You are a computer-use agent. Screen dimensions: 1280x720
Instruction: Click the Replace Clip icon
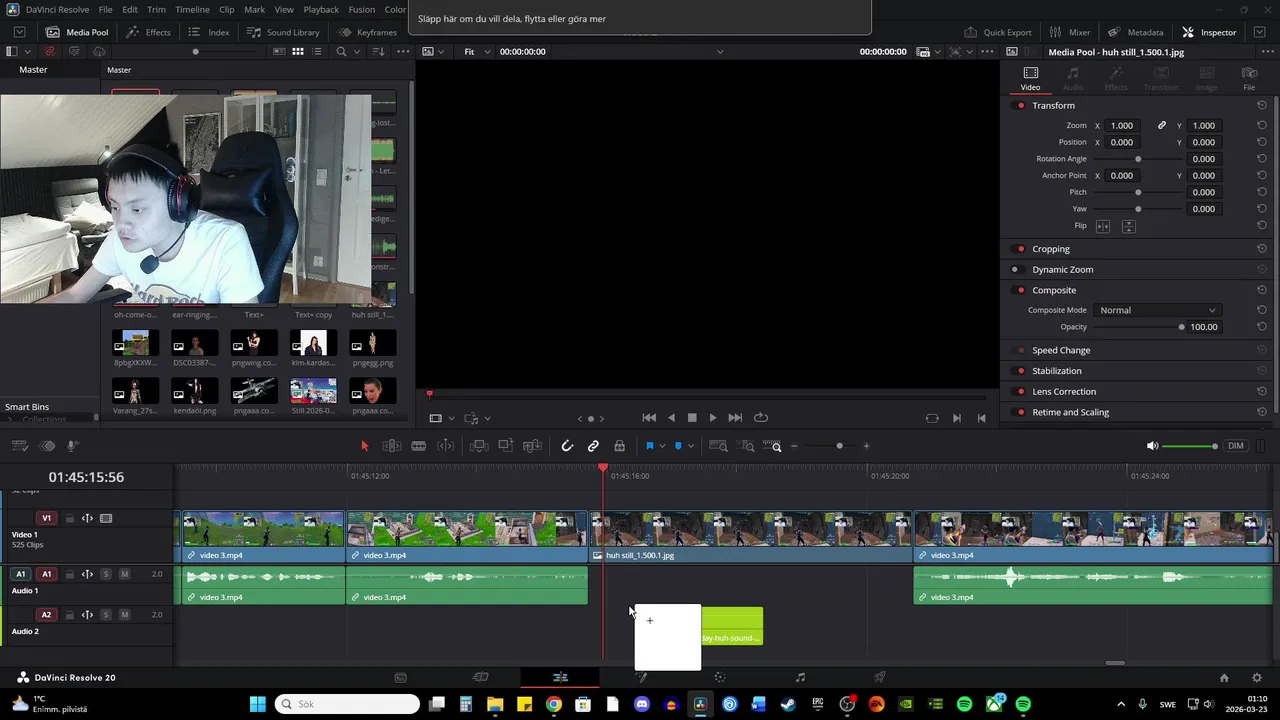tap(533, 446)
